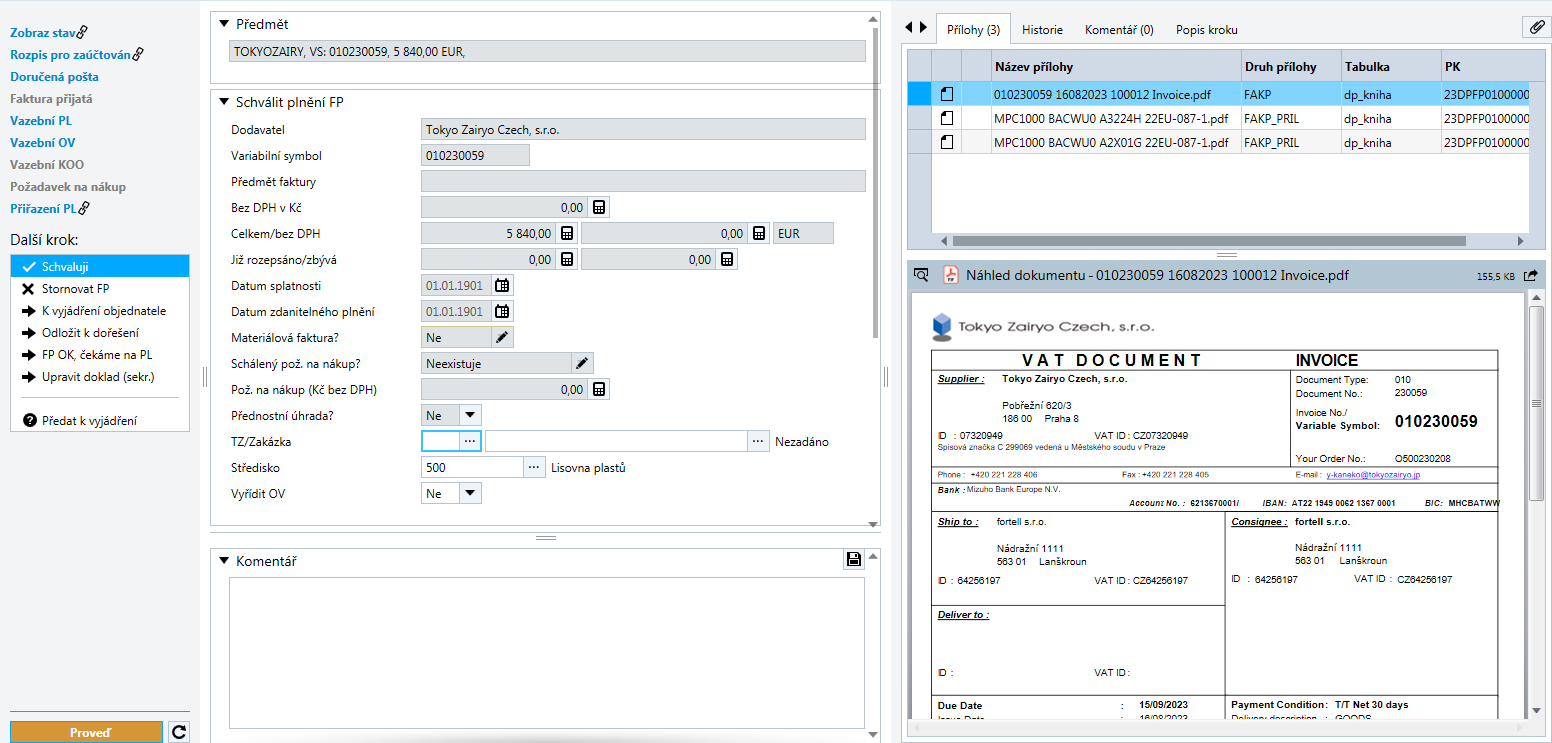Viewport: 1552px width, 743px height.
Task: Click the Požadavek na nákup sidebar item
Action: (x=68, y=187)
